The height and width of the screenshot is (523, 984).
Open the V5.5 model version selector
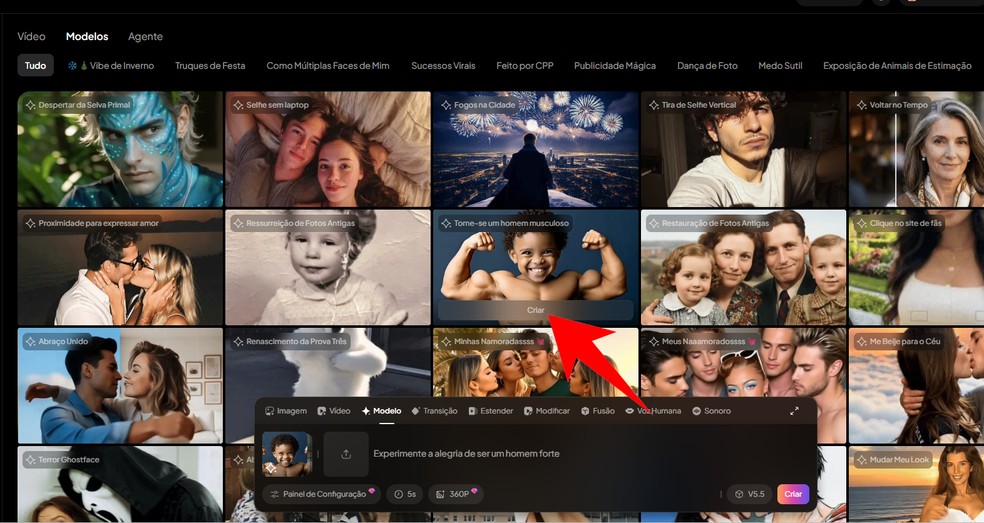(749, 494)
